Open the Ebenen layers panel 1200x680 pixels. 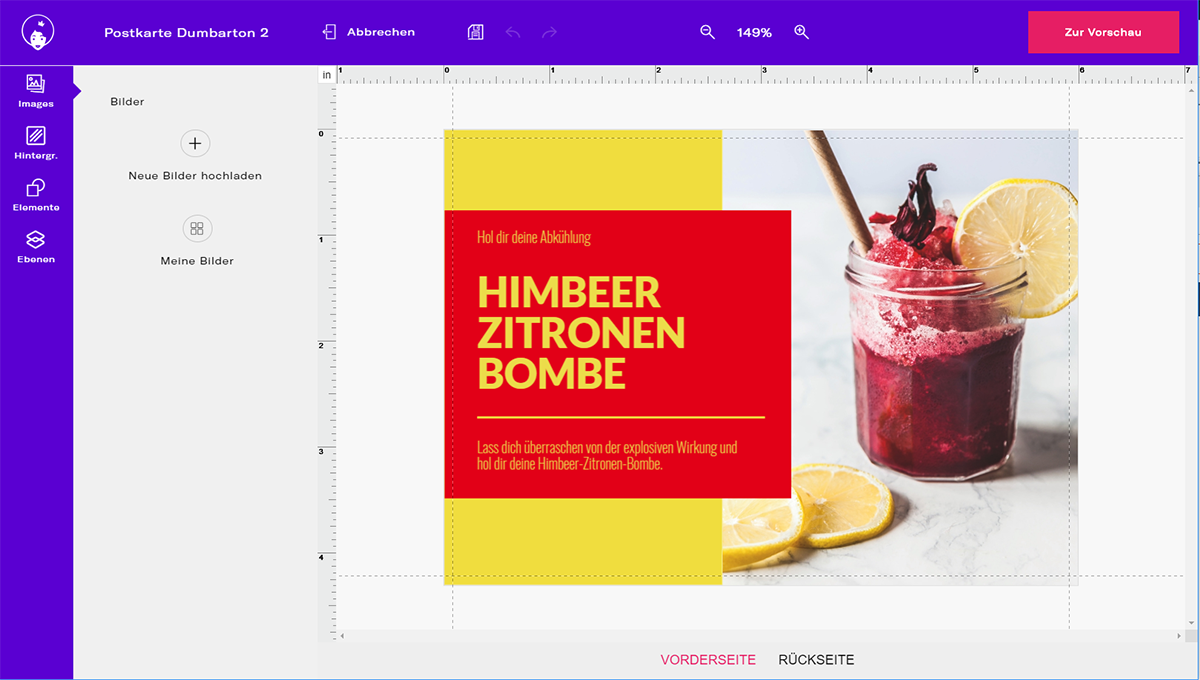pos(36,246)
